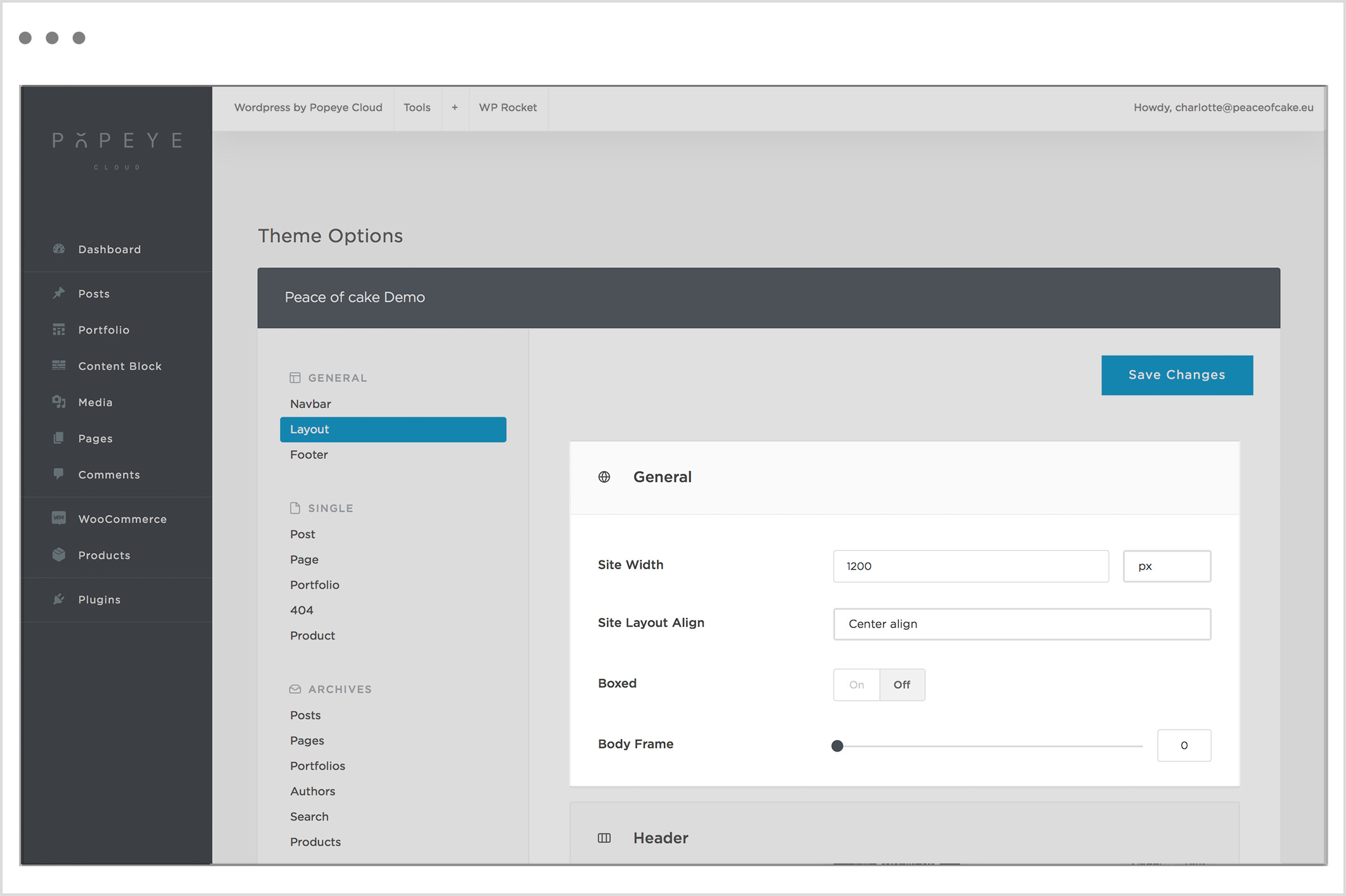Viewport: 1346px width, 896px height.
Task: Open the px unit dropdown
Action: point(1167,566)
